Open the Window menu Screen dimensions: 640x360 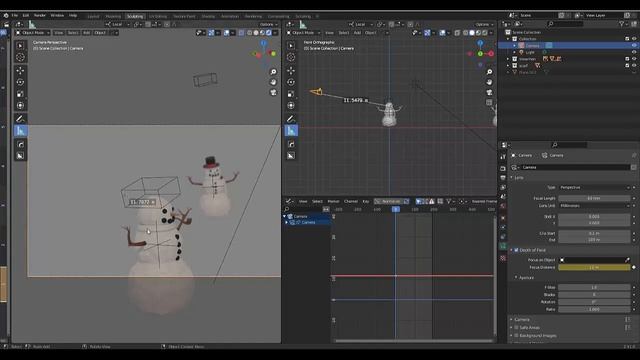(x=57, y=16)
